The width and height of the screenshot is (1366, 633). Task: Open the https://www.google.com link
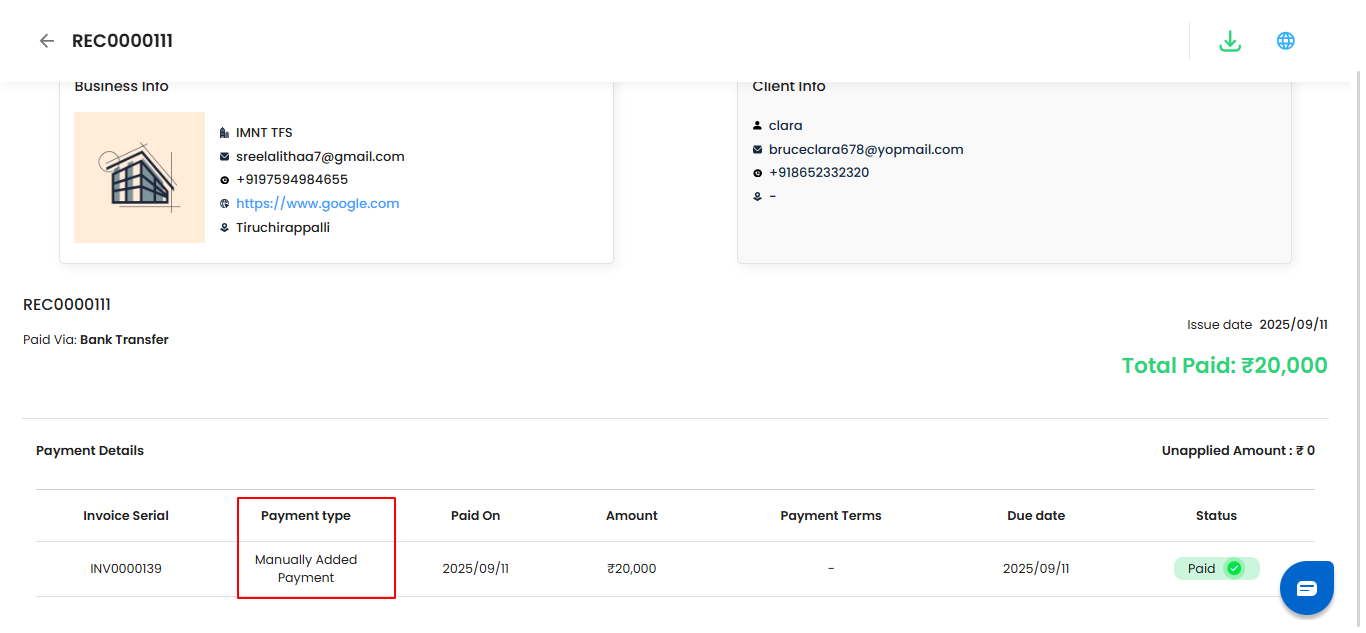pos(317,204)
